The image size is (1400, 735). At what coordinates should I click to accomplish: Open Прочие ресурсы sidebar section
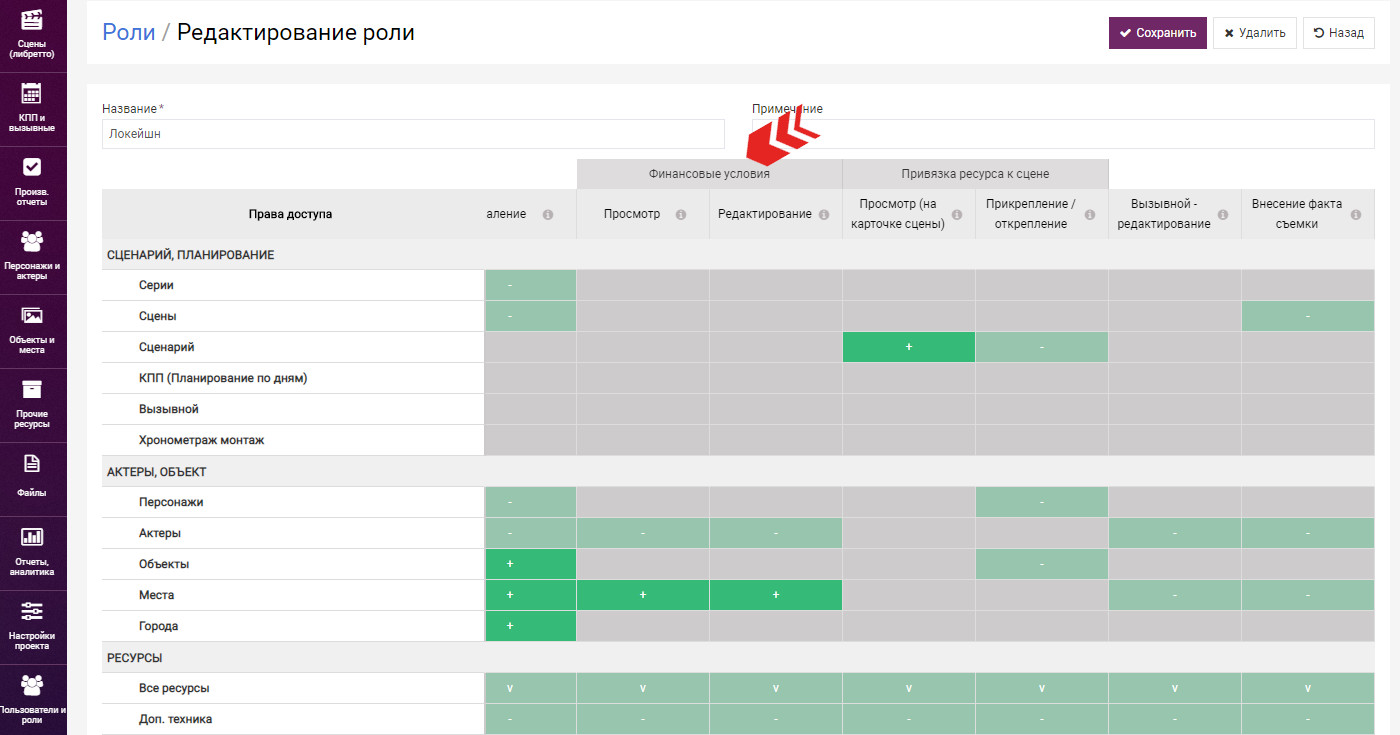(33, 405)
